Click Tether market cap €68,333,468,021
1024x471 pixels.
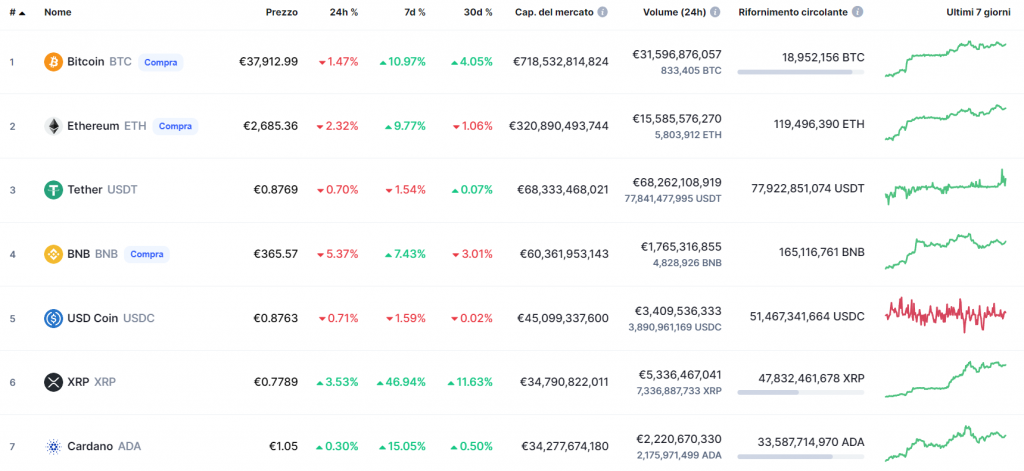coord(563,190)
